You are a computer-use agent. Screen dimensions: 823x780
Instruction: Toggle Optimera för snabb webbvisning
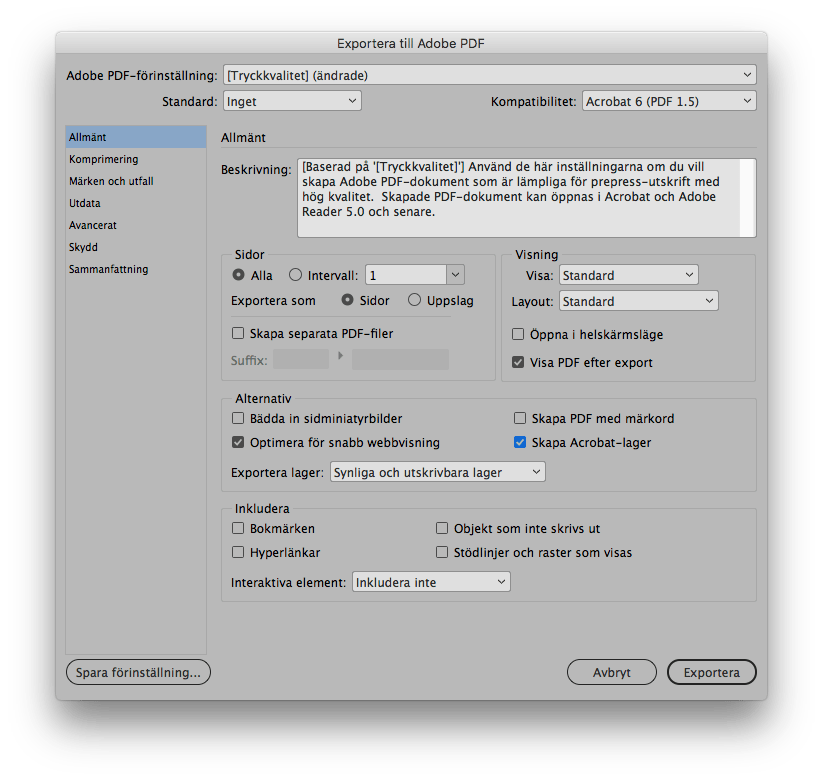[238, 442]
